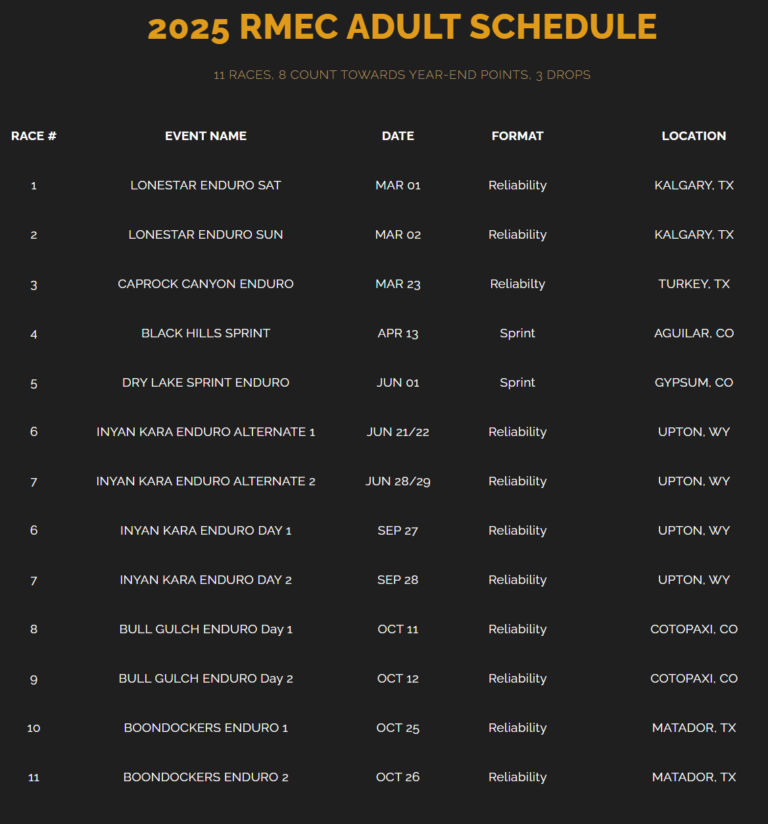Click the RACE # column header

point(34,136)
